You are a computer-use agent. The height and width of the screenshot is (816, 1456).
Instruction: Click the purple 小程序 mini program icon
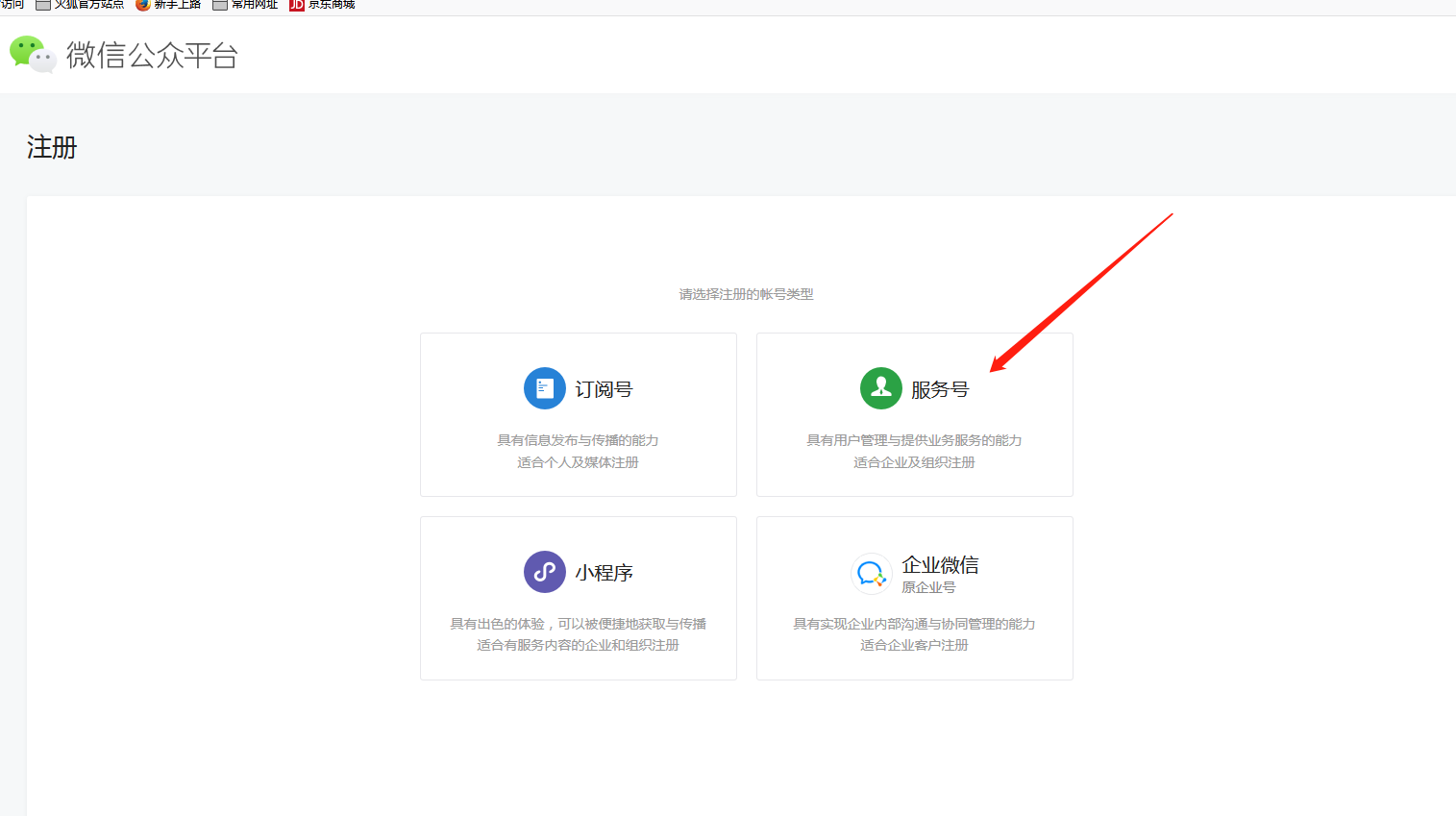(x=544, y=572)
